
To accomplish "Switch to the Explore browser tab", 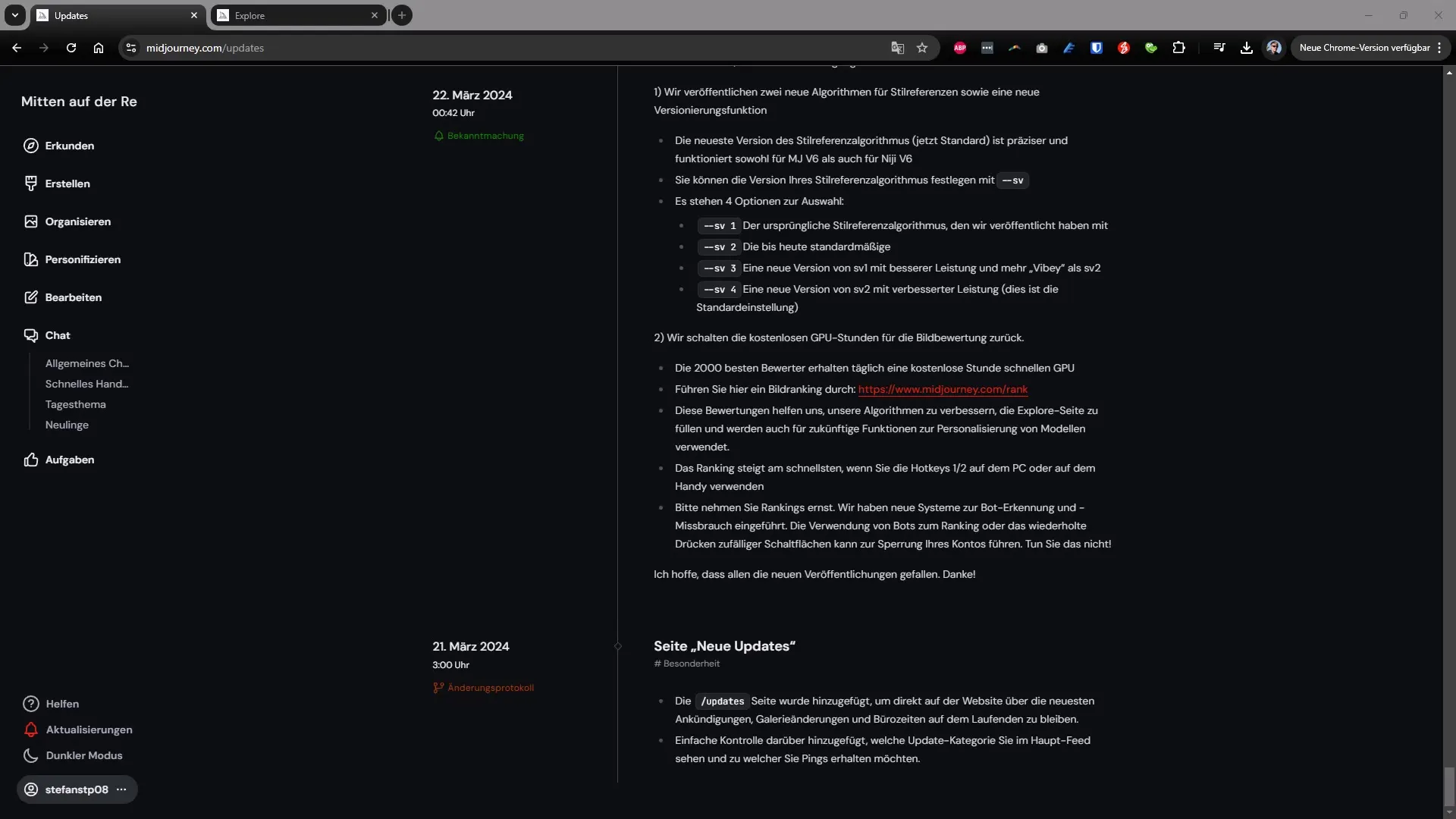I will pyautogui.click(x=297, y=15).
